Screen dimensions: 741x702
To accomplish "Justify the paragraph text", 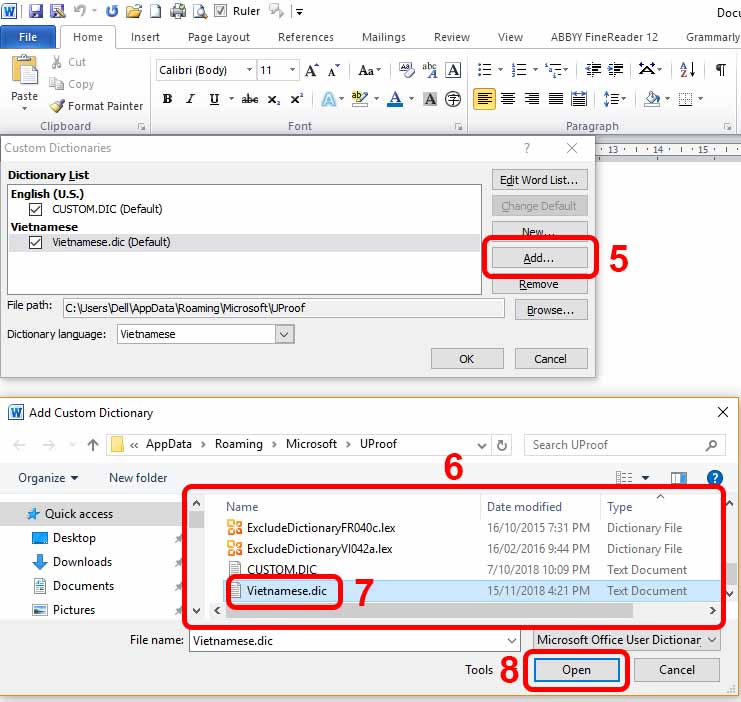I will point(555,99).
